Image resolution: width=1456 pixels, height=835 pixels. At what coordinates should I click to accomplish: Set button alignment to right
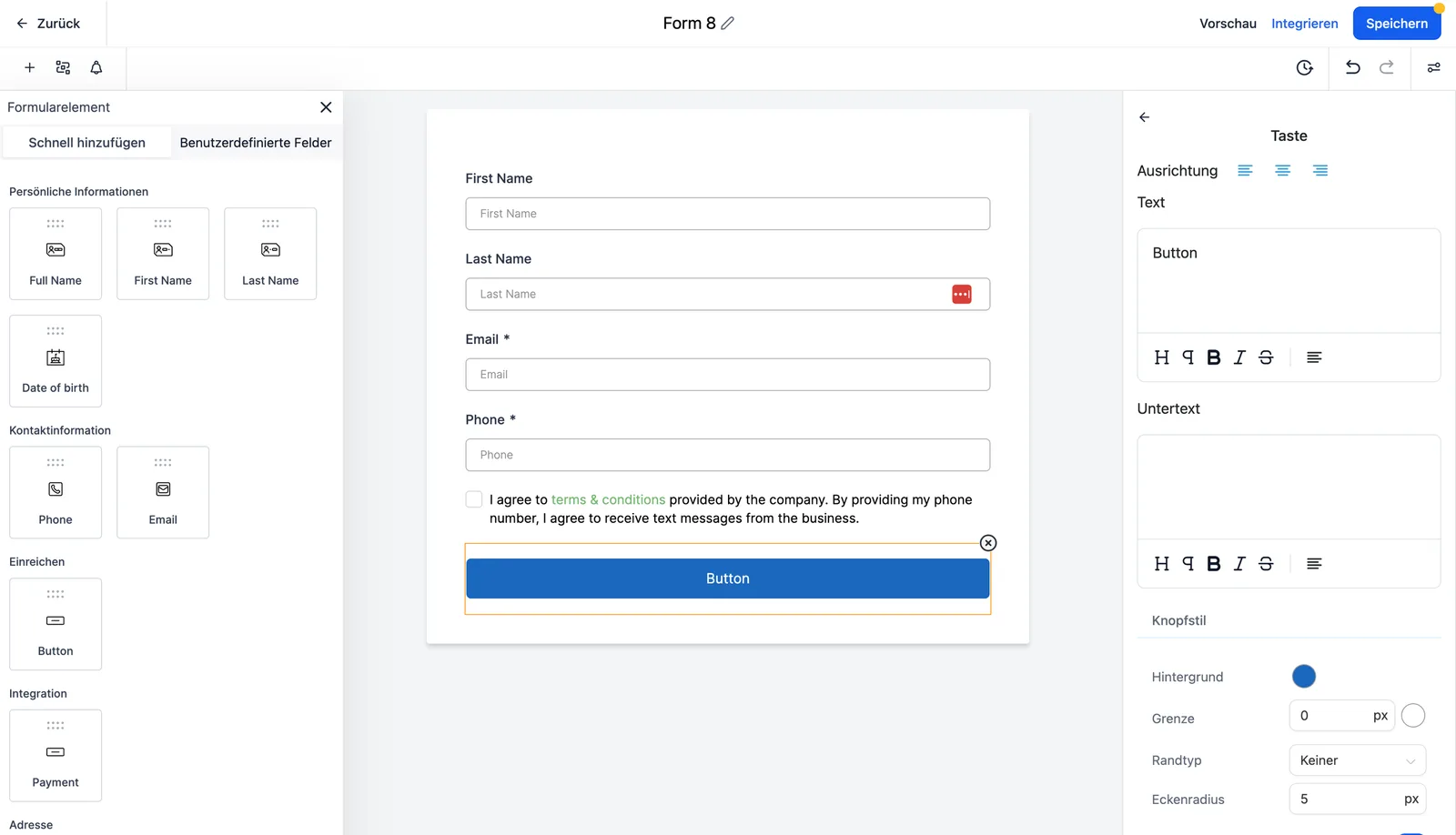1320,171
